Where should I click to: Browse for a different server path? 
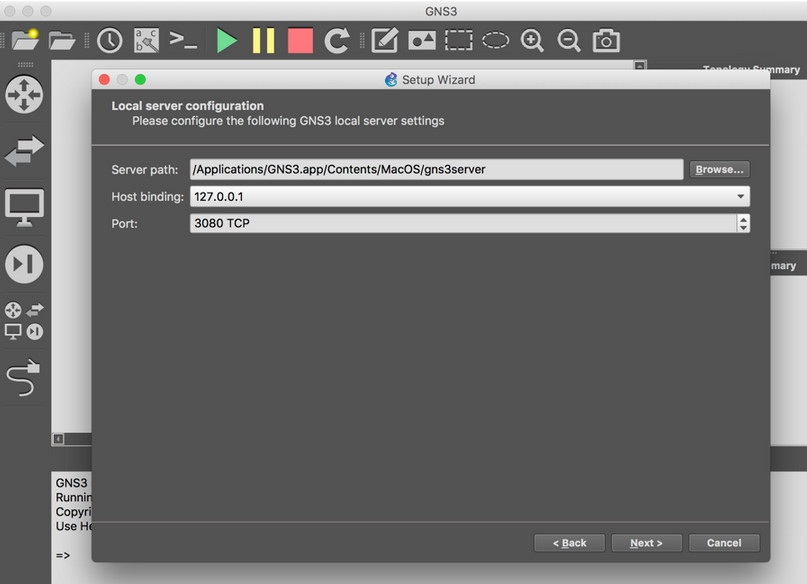tap(719, 169)
